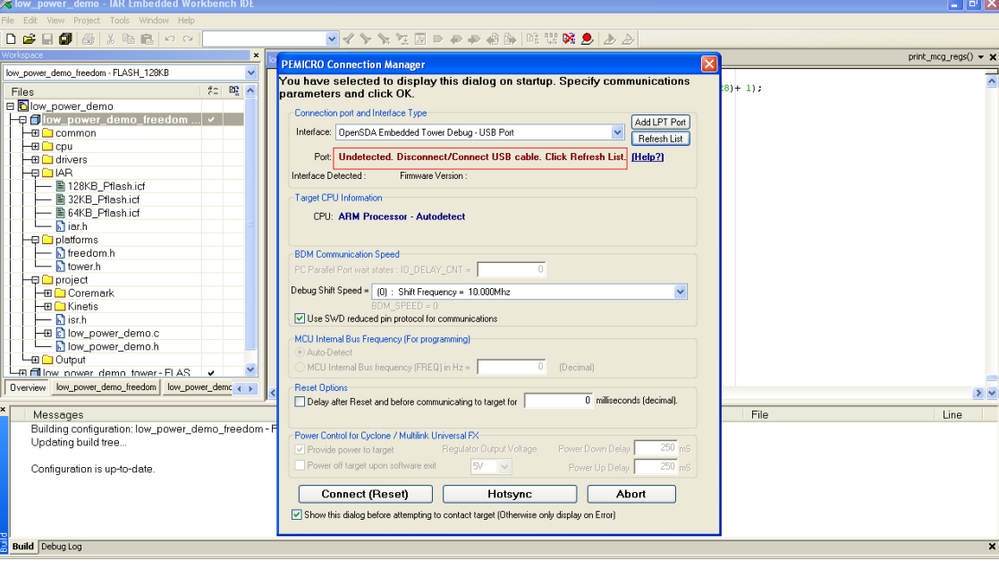Switch to the Overview workspace tab
999x569 pixels.
click(27, 387)
